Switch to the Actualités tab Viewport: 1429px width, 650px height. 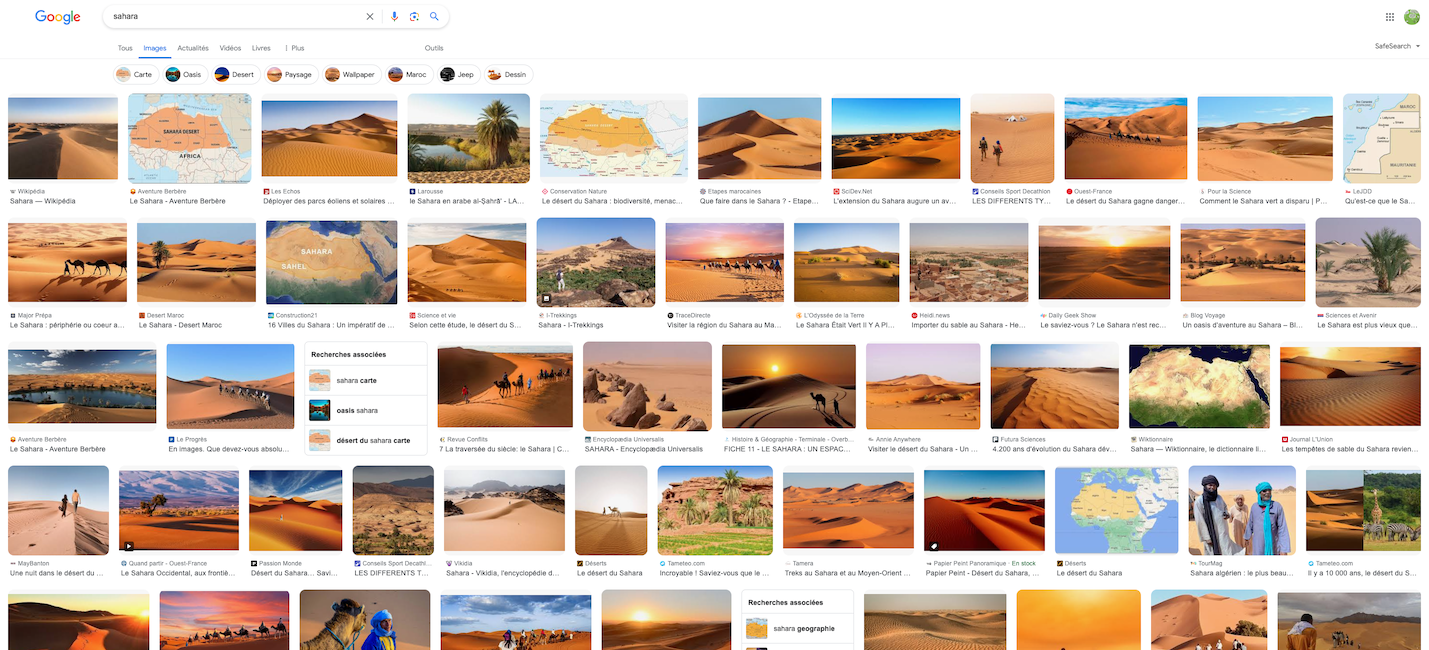pyautogui.click(x=193, y=48)
